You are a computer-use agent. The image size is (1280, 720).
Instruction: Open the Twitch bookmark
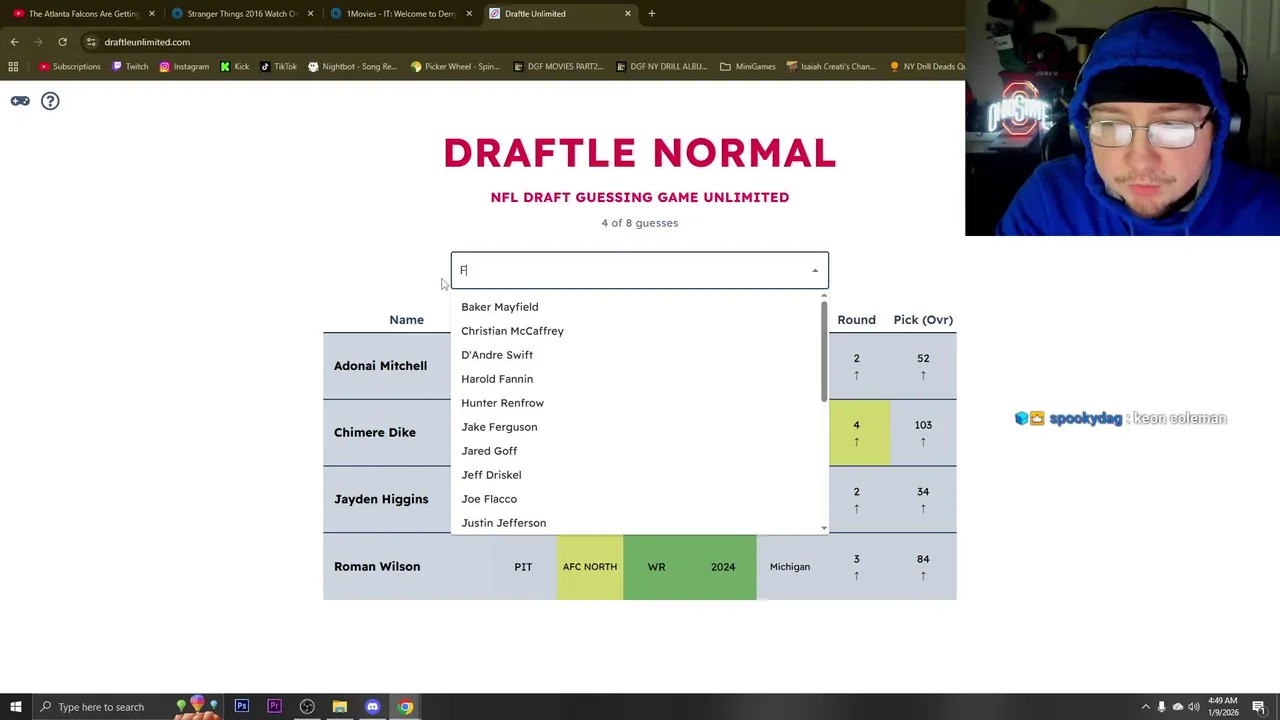(x=130, y=67)
